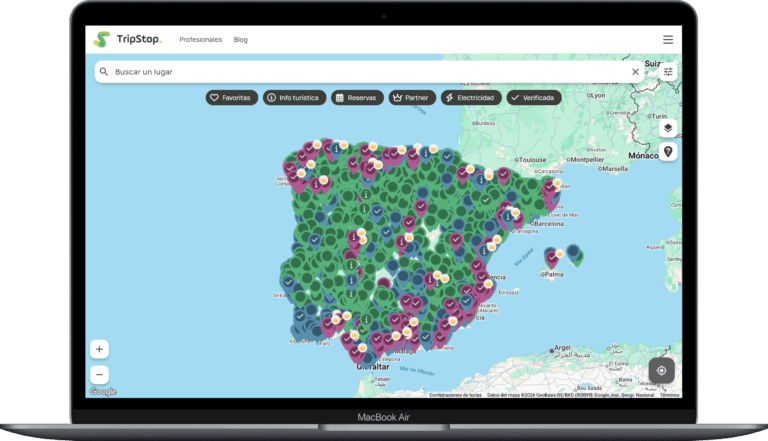Click the Google logo on map
The width and height of the screenshot is (768, 441).
(103, 392)
